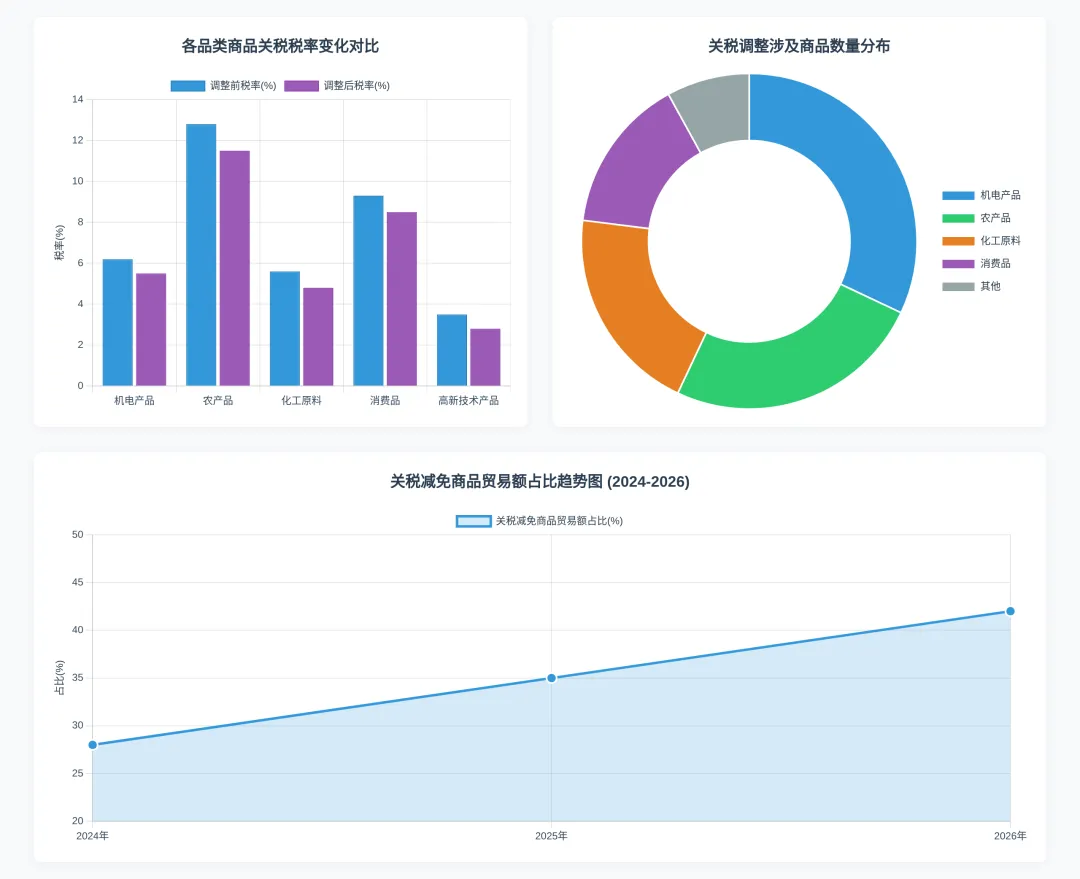Click the blue pre-adjustment bar for 农产品

tap(201, 255)
